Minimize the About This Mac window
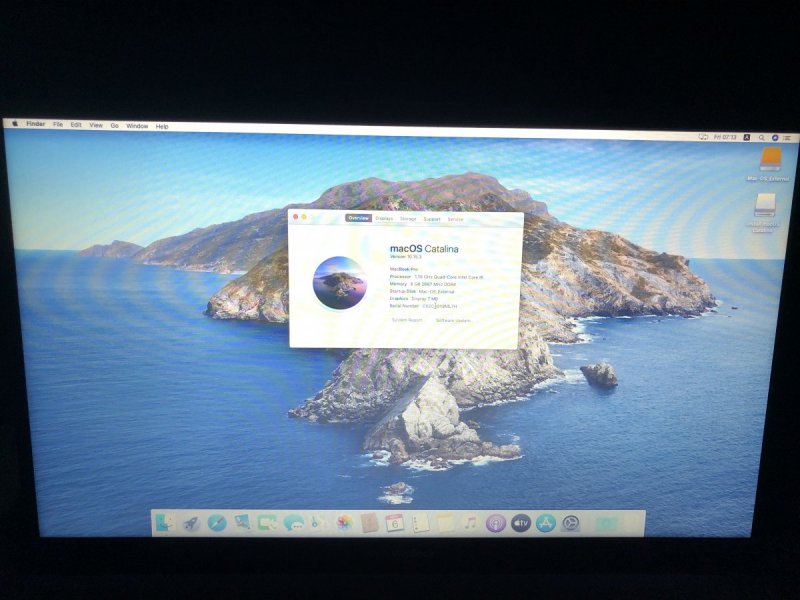 pyautogui.click(x=304, y=217)
